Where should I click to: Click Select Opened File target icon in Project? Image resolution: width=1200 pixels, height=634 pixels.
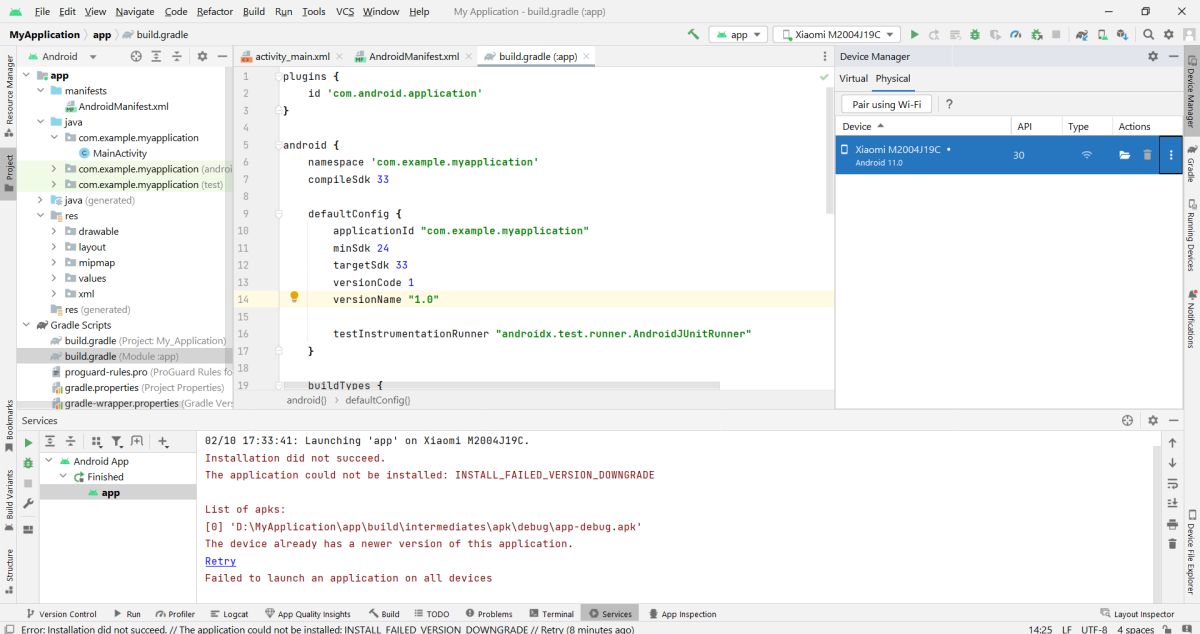[136, 57]
